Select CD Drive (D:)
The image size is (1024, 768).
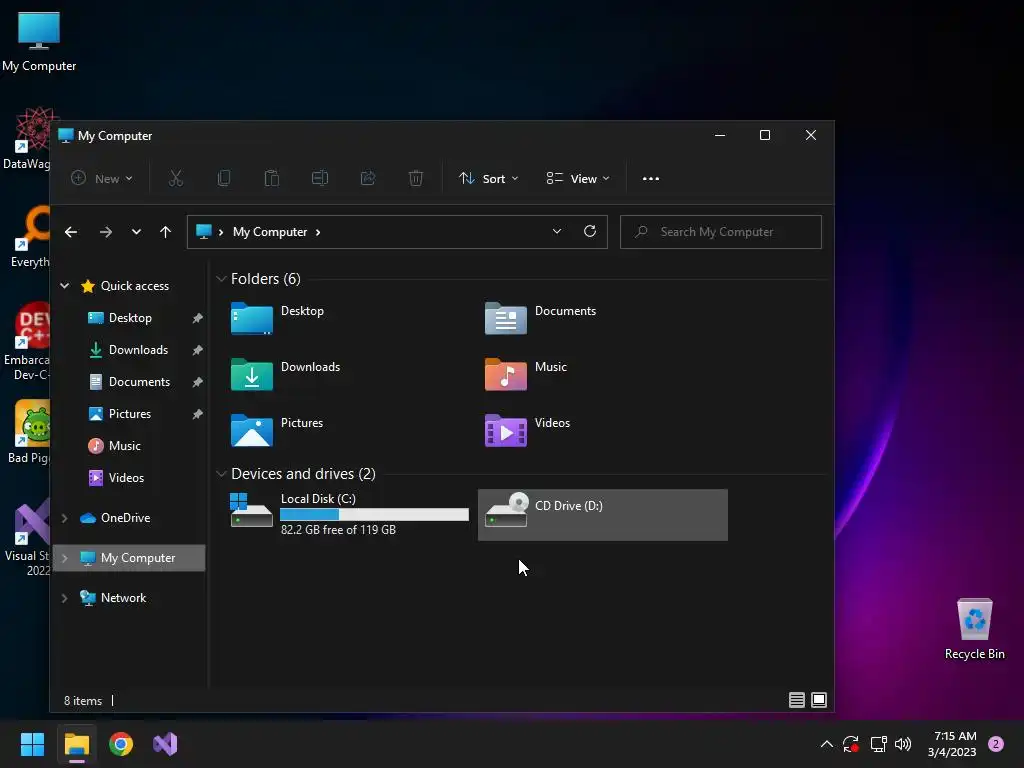pyautogui.click(x=603, y=515)
